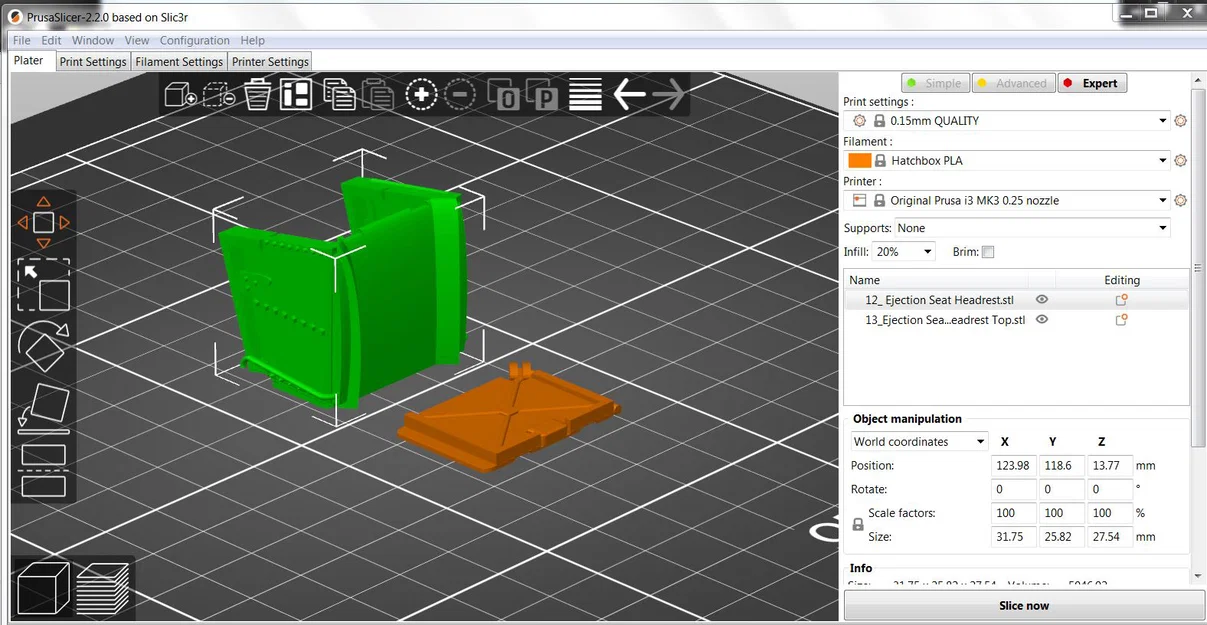Open the variable layer height tool
1207x625 pixels.
tap(585, 95)
